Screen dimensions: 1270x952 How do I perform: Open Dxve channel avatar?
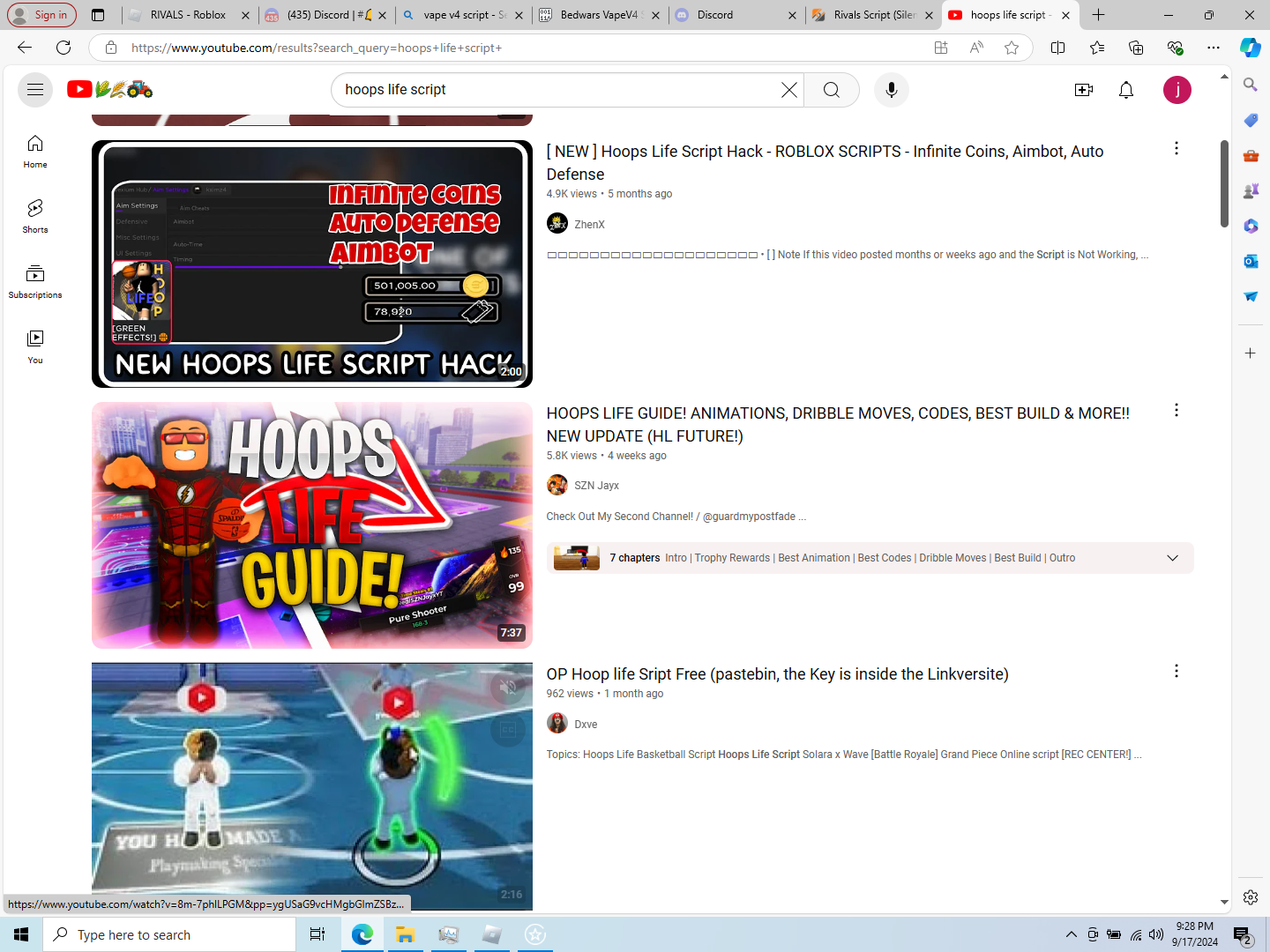(x=557, y=724)
